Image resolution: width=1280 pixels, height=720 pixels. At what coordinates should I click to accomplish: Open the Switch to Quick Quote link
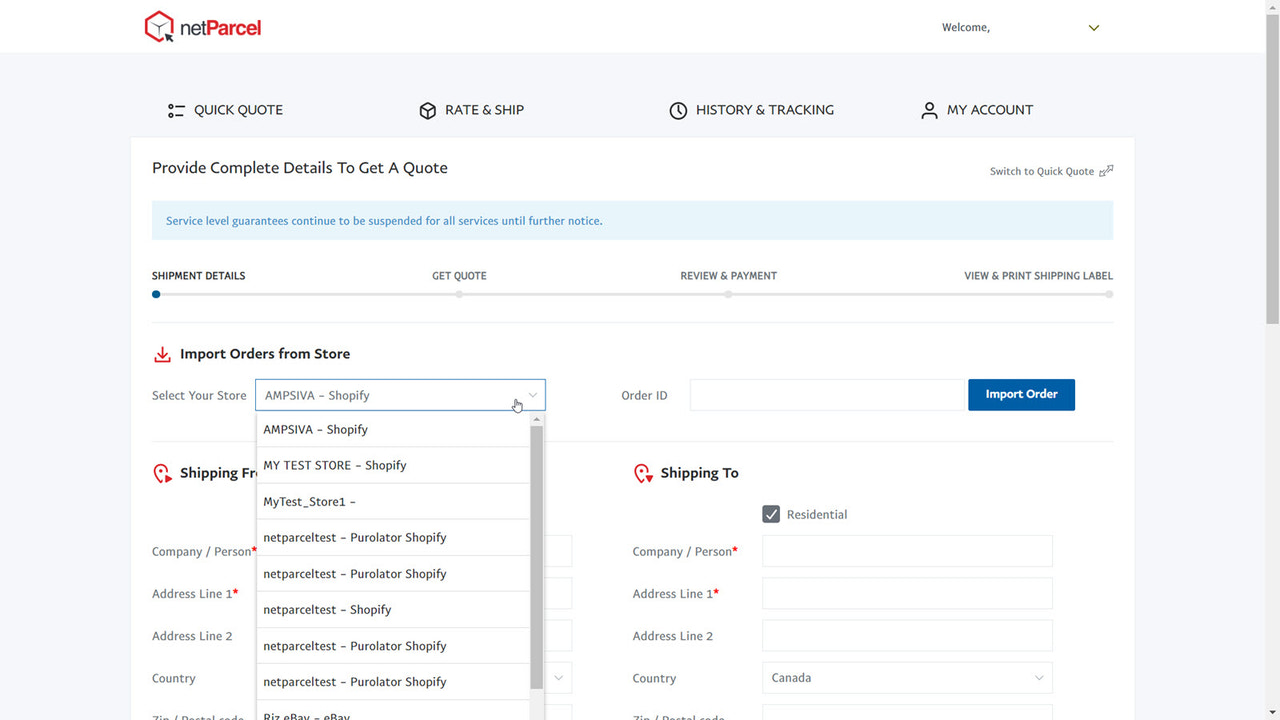coord(1042,171)
